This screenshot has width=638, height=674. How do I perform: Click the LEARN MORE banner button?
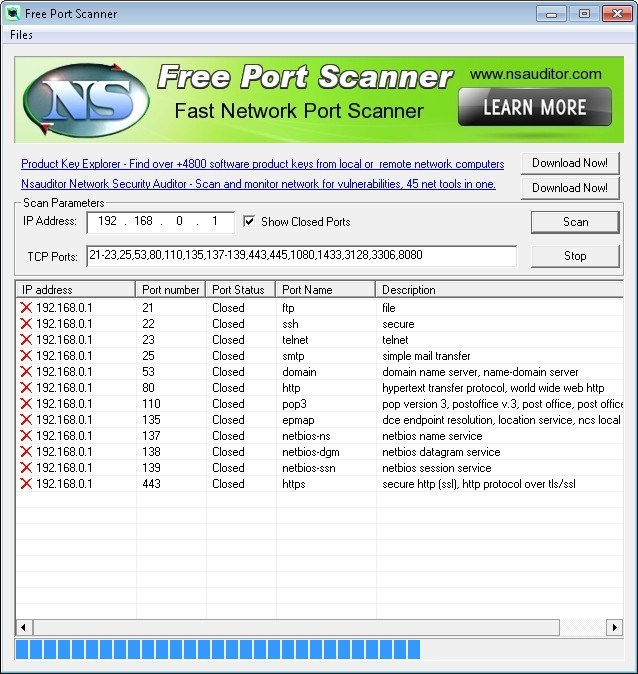click(535, 107)
